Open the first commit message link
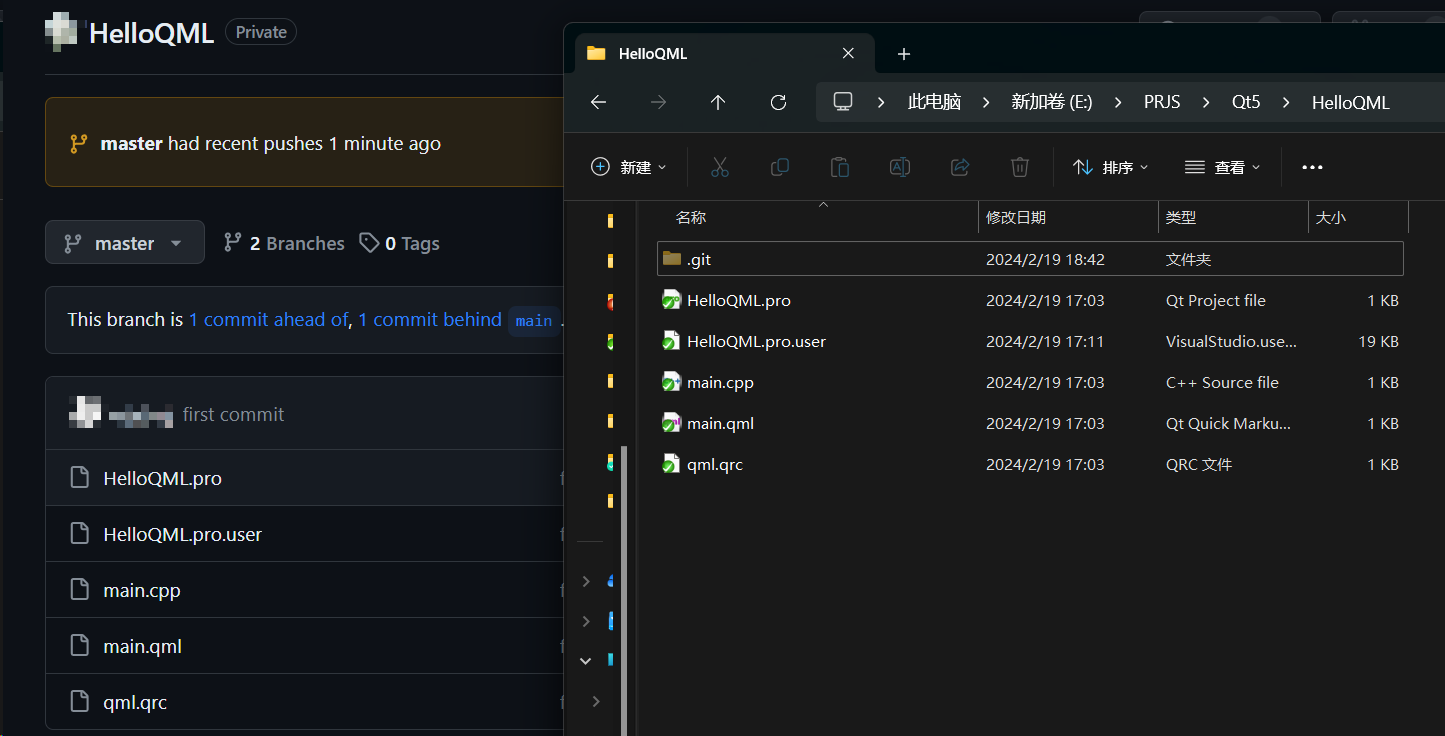 pyautogui.click(x=233, y=414)
